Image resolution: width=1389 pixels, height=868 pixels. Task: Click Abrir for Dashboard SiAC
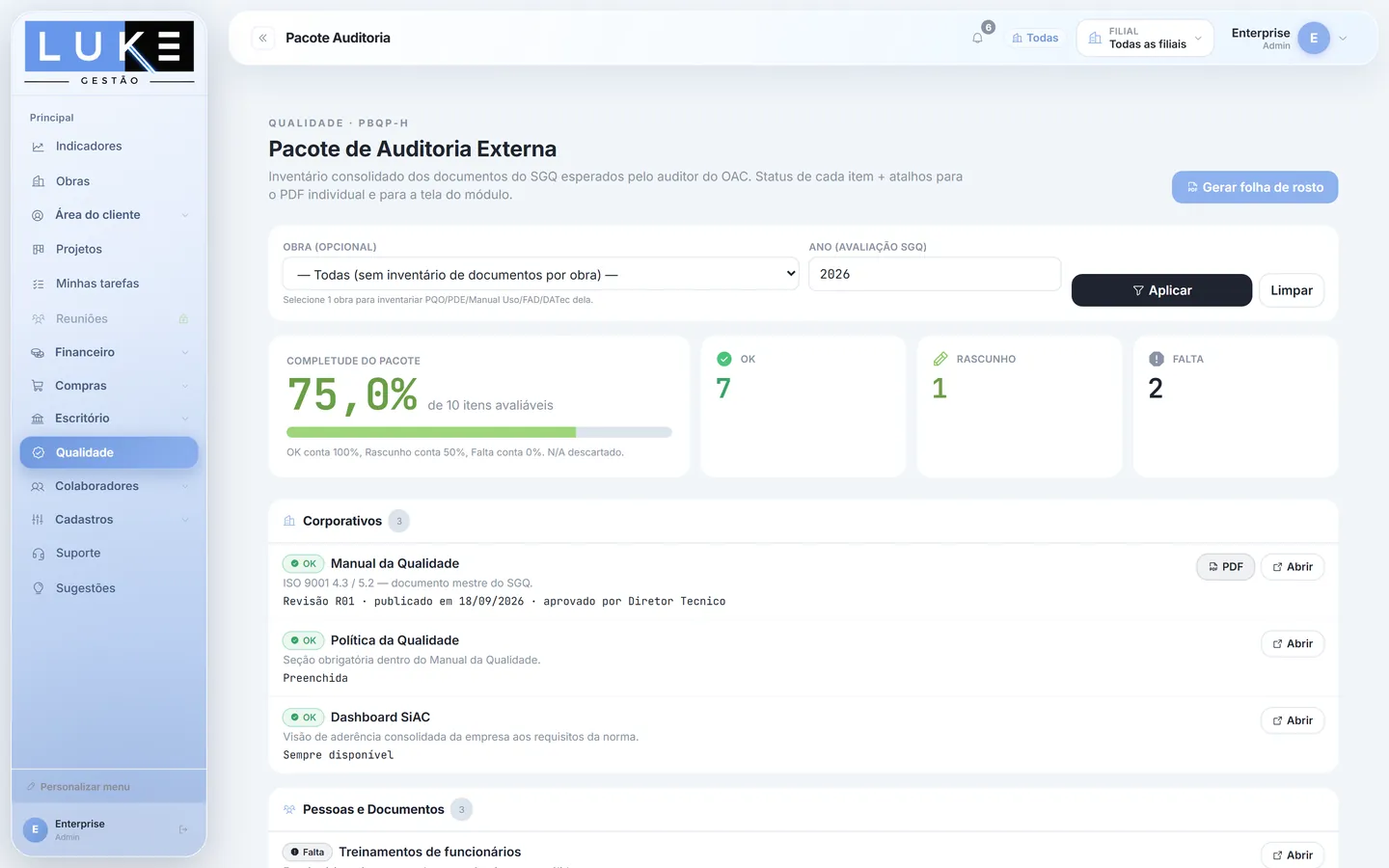point(1293,720)
